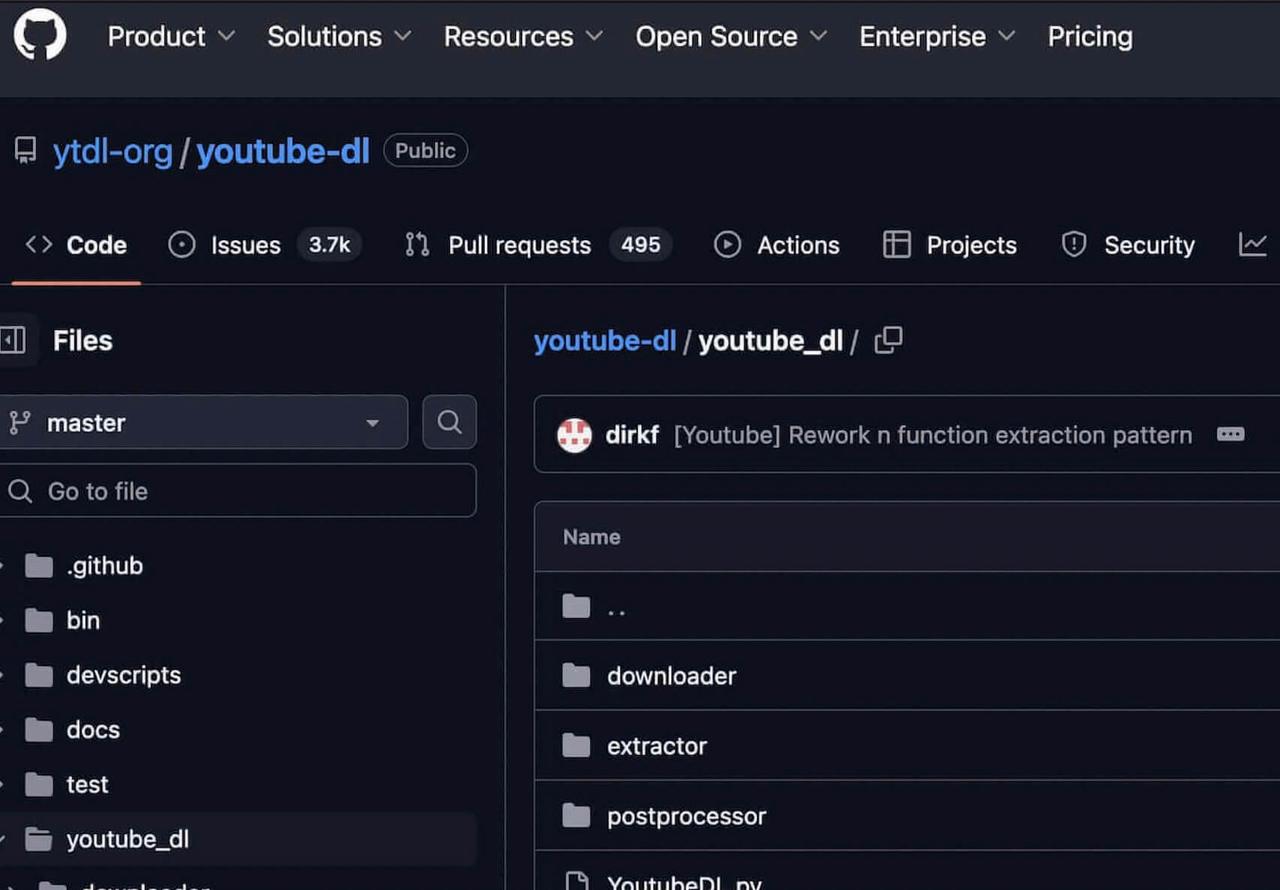Open the dirkf author link
Image resolution: width=1280 pixels, height=890 pixels.
point(632,435)
